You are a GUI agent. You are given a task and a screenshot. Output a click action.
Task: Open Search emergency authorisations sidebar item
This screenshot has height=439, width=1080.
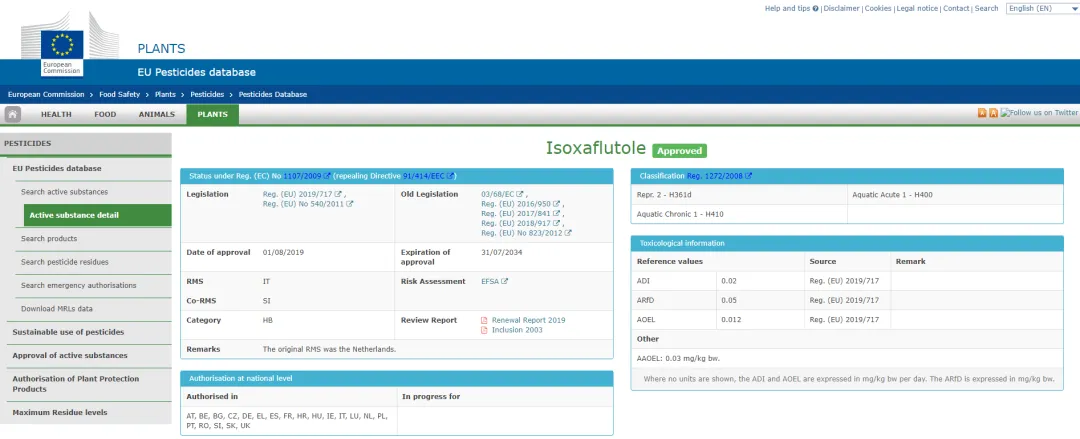(79, 285)
